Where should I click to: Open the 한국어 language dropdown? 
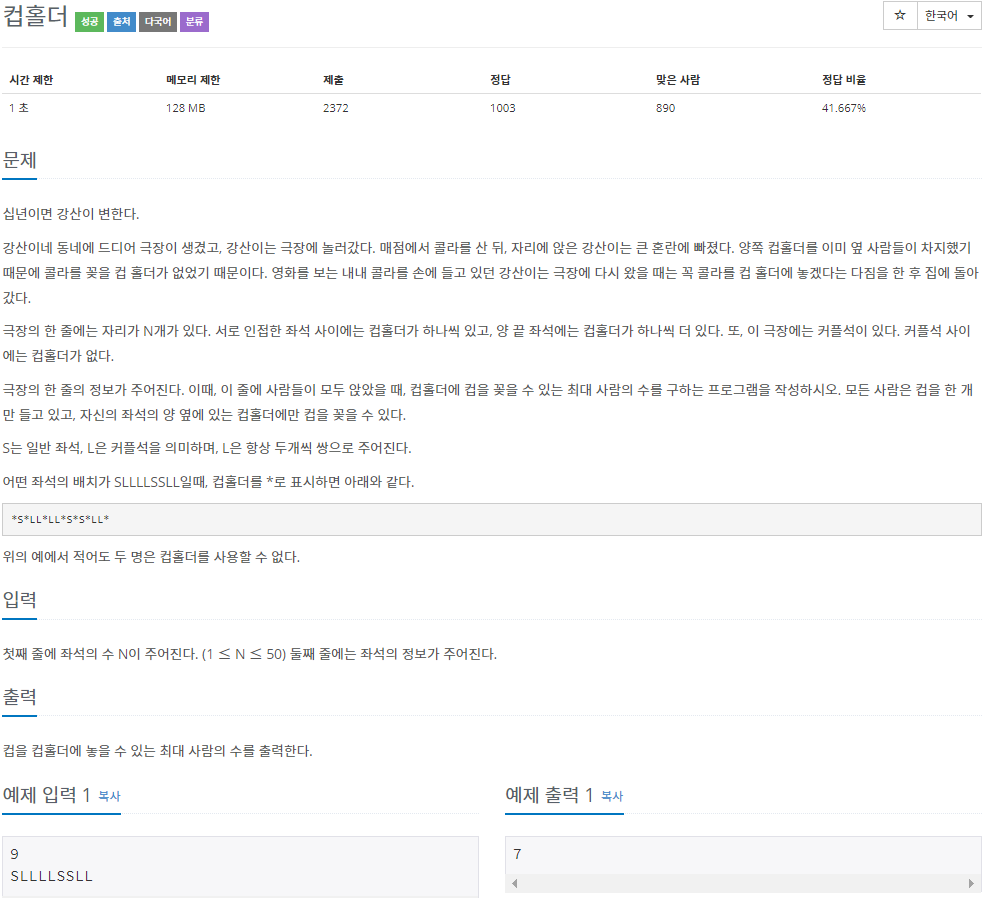[x=949, y=16]
